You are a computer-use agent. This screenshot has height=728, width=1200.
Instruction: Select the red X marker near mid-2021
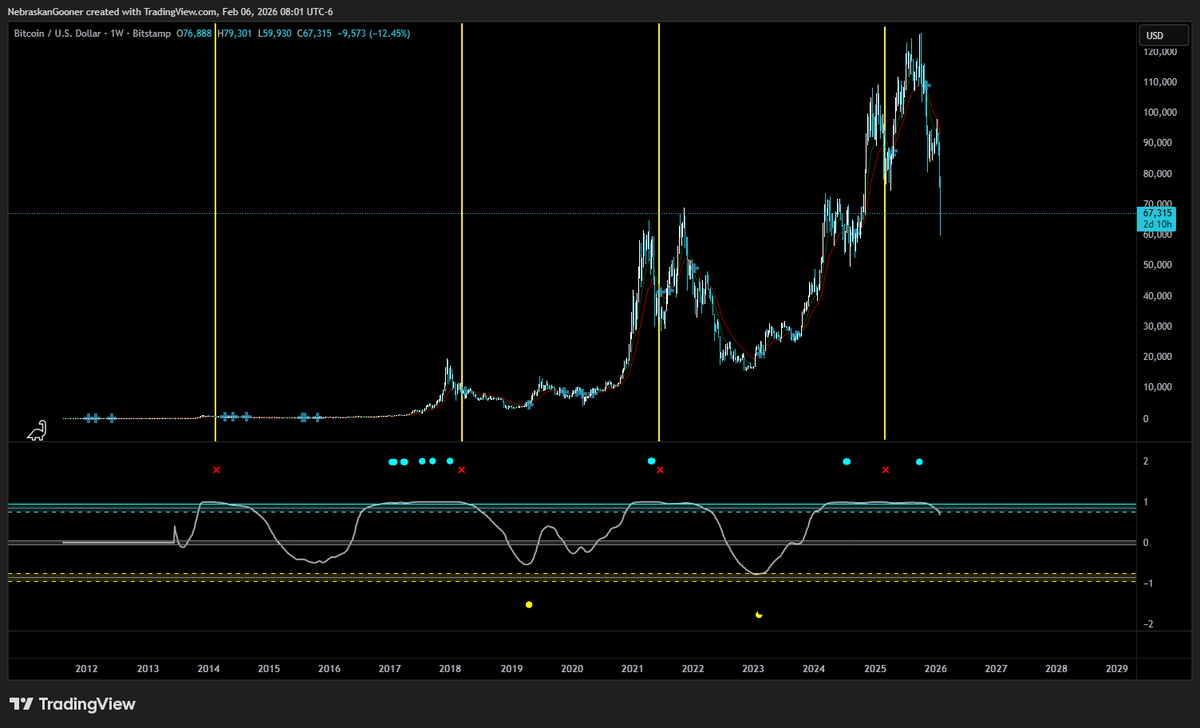click(x=660, y=469)
